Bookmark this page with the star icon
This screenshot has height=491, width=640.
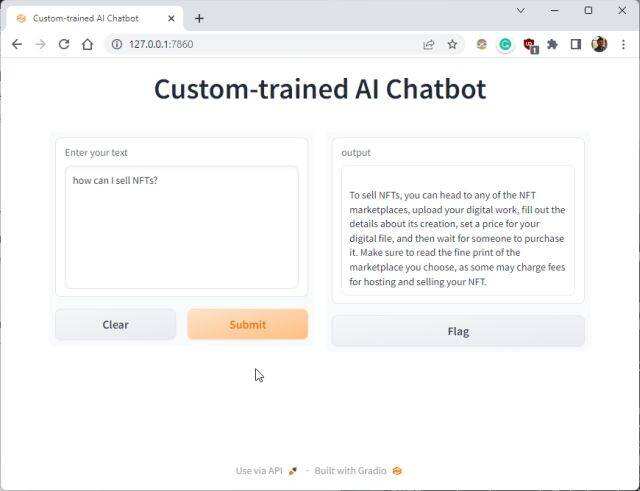452,44
